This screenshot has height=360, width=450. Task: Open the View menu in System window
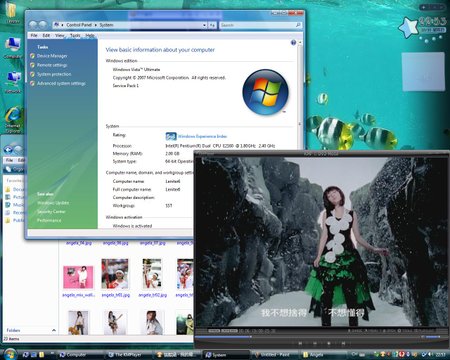(60, 35)
